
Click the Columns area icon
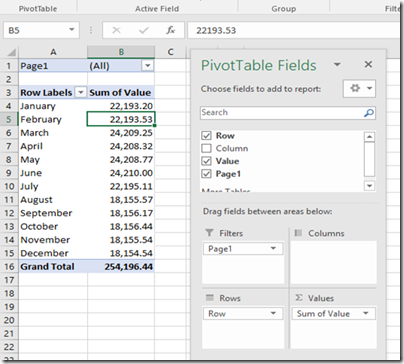pyautogui.click(x=298, y=233)
